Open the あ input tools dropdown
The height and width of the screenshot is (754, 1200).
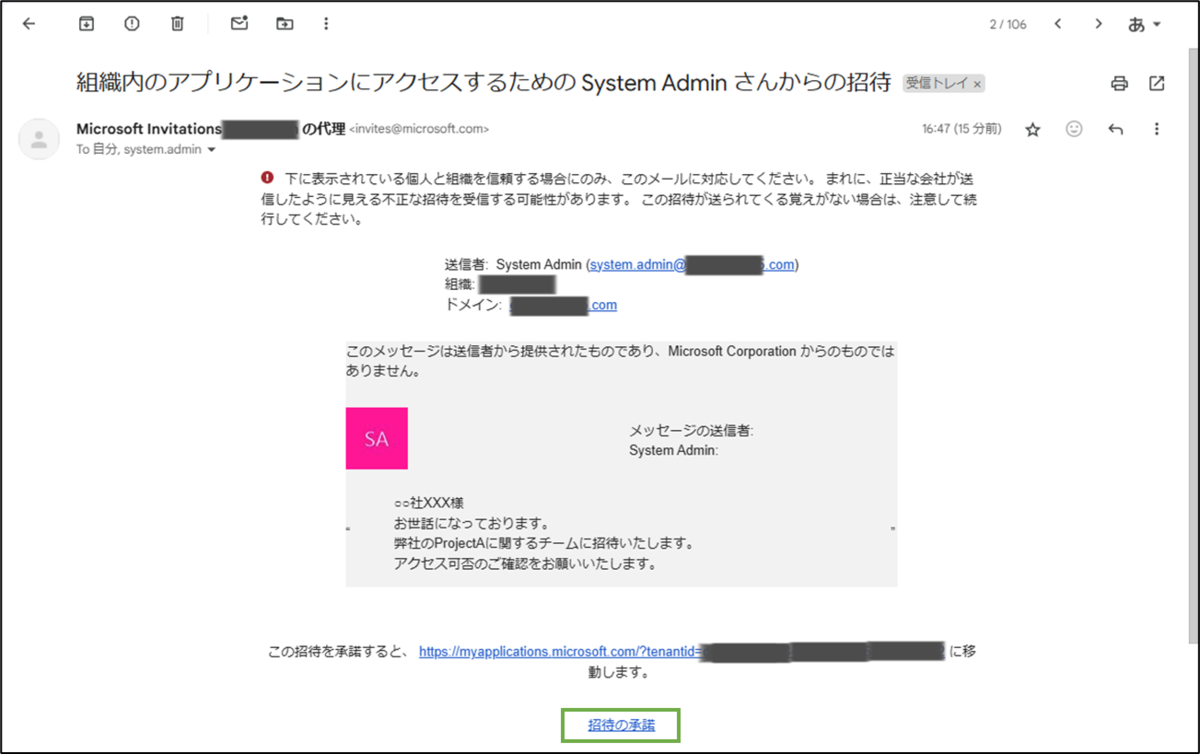click(1145, 24)
